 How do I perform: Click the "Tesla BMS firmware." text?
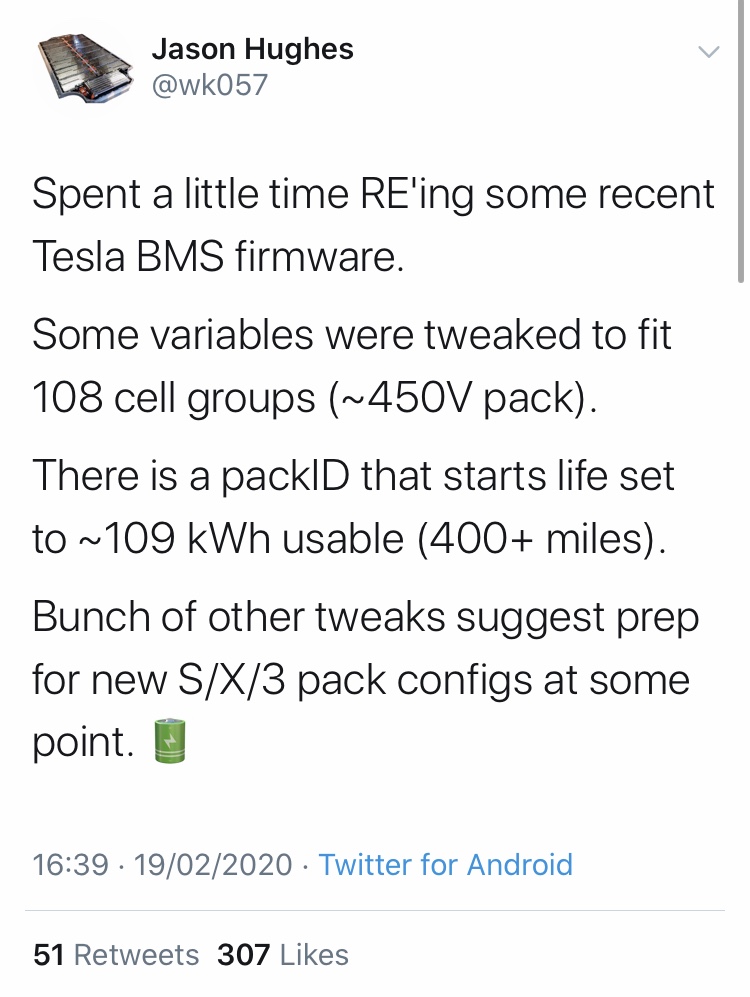coord(218,258)
